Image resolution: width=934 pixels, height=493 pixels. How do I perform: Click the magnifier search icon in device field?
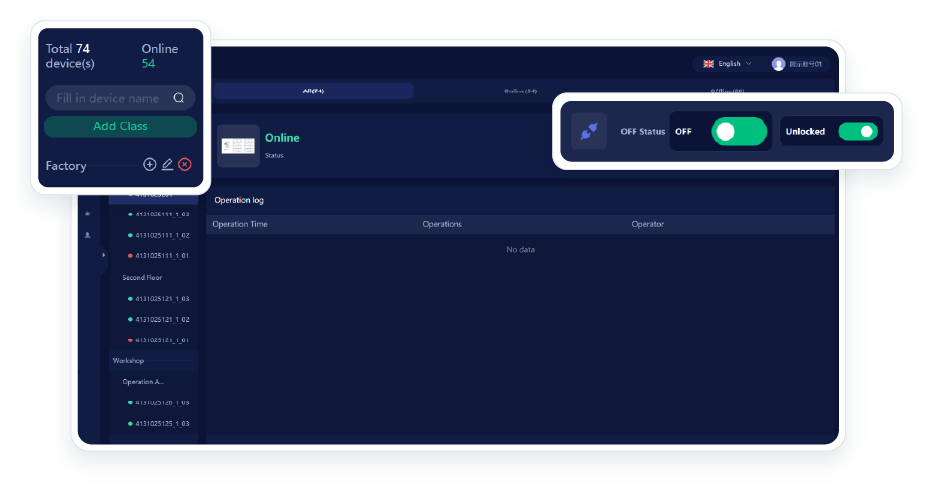179,98
